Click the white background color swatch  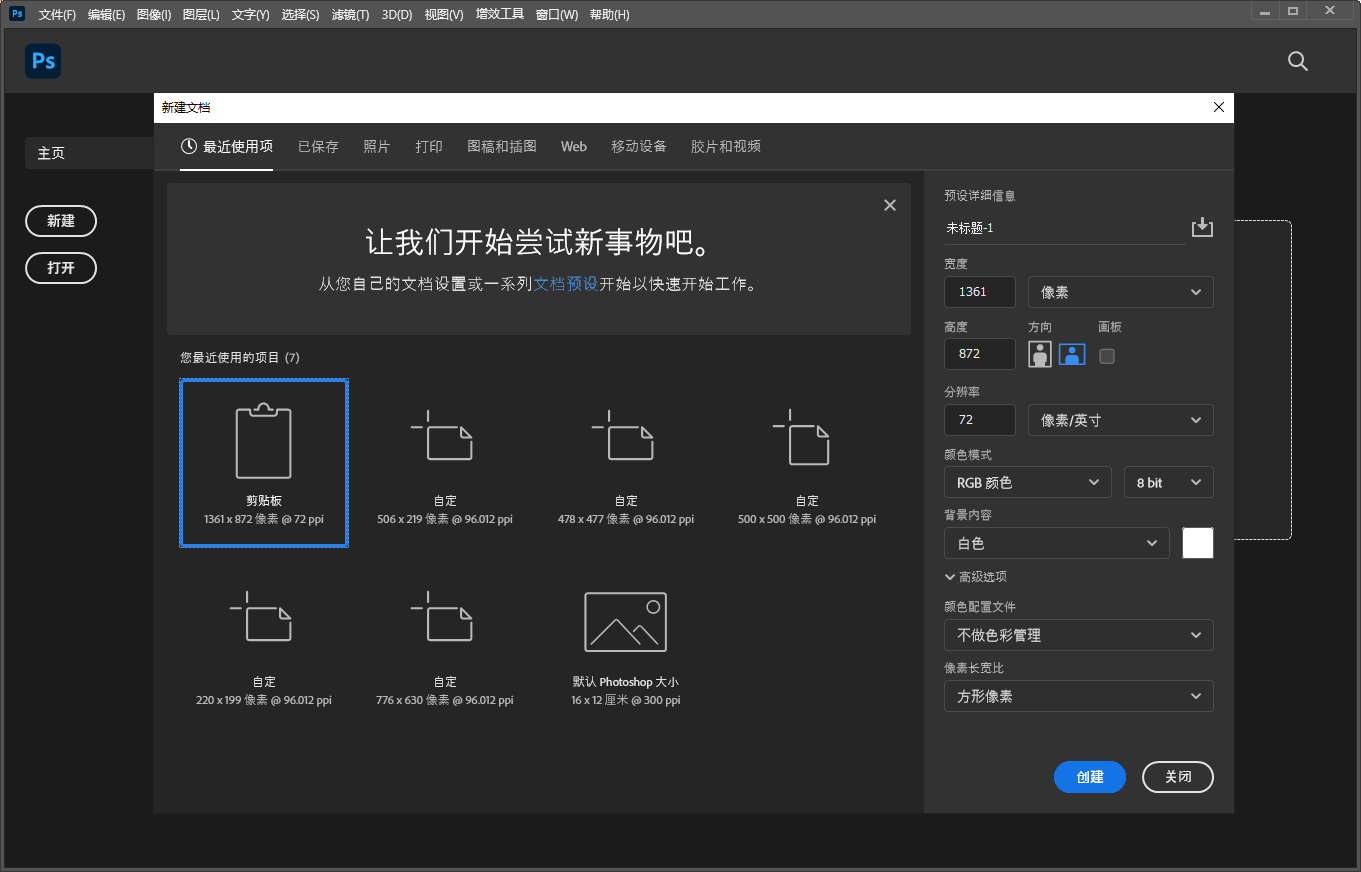coord(1197,543)
